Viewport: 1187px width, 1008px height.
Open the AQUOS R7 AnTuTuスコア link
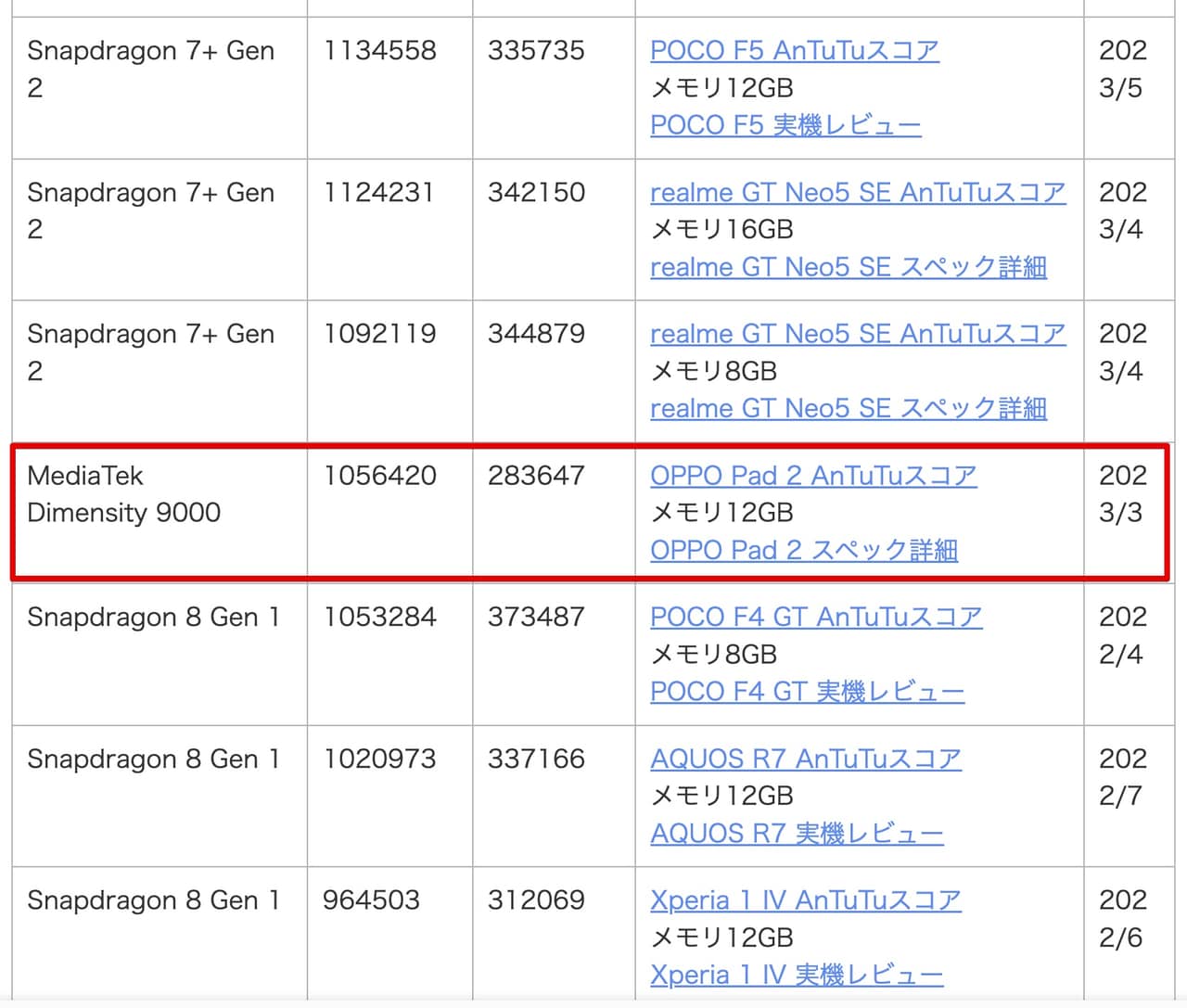(x=805, y=759)
